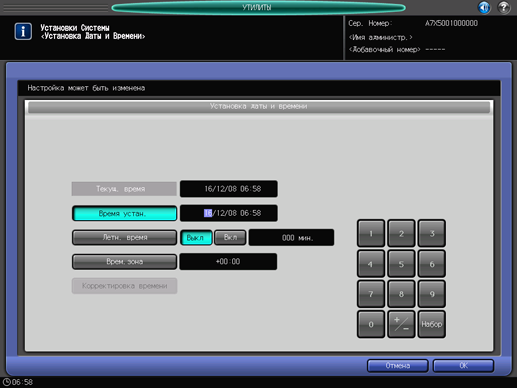Select the Время устан. button

tap(124, 213)
